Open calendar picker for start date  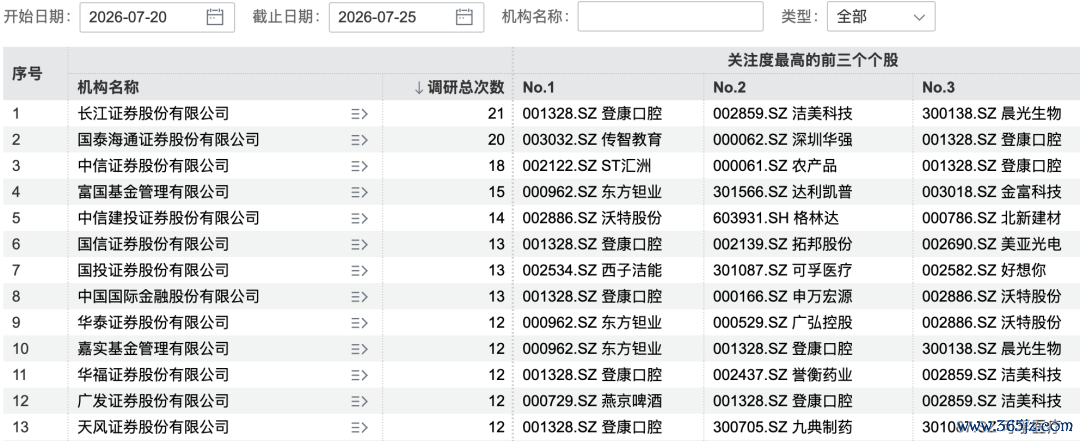(215, 17)
